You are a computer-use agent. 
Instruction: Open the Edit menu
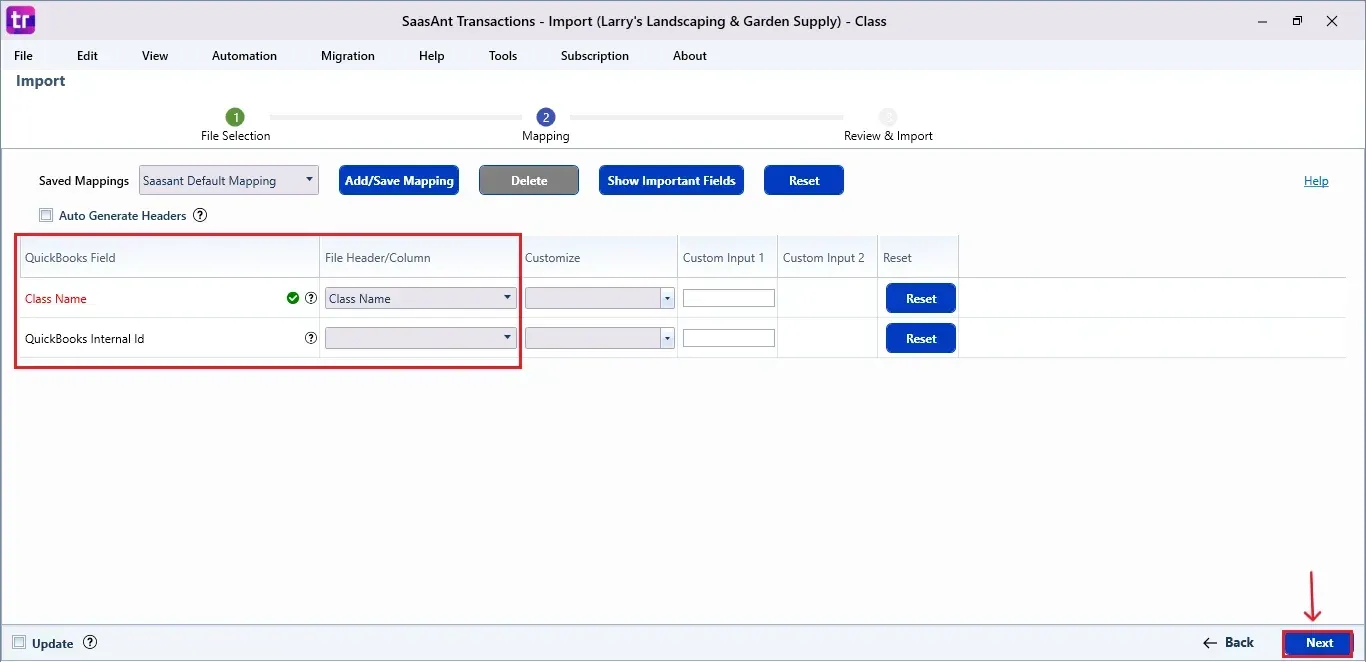coord(88,56)
